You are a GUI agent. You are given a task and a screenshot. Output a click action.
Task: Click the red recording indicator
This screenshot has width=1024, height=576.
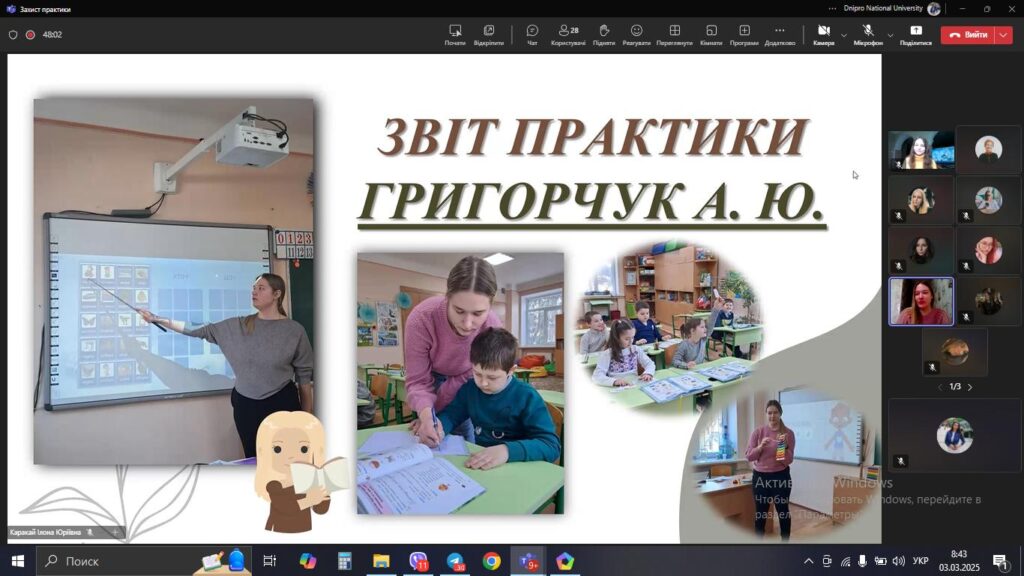tap(30, 35)
